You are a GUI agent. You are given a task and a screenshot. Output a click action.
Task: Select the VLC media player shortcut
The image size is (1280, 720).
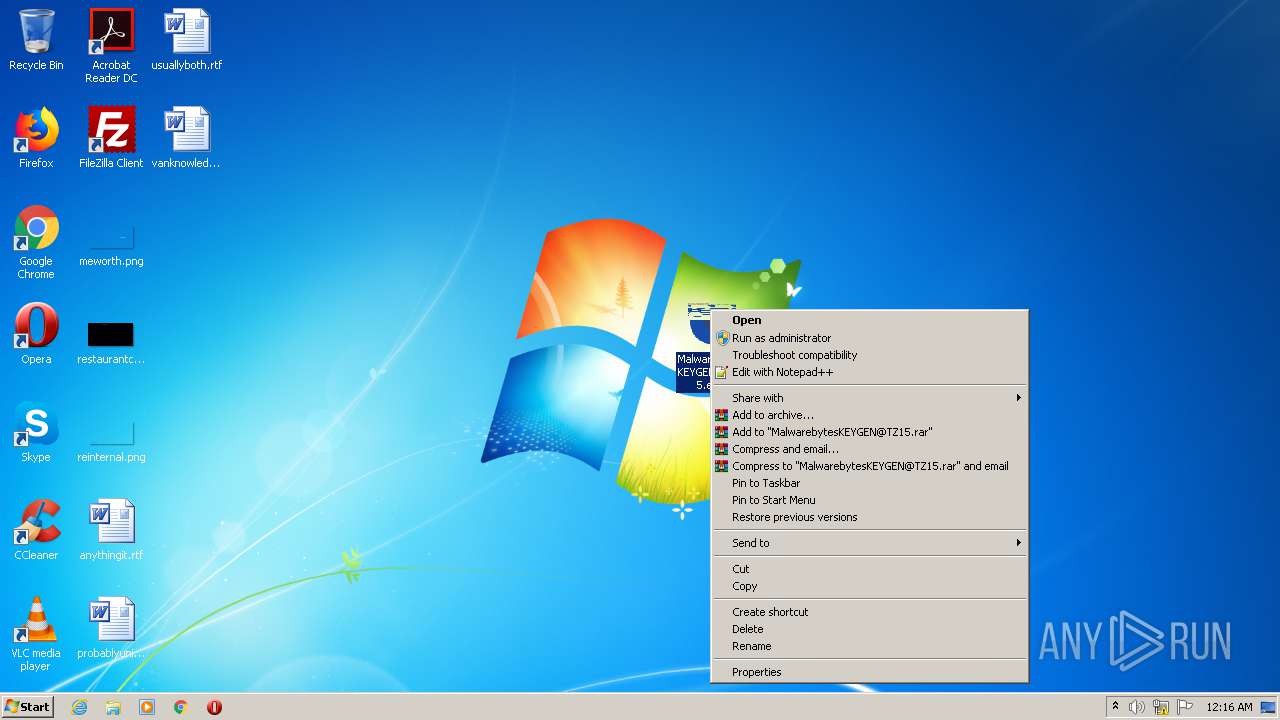tap(36, 634)
